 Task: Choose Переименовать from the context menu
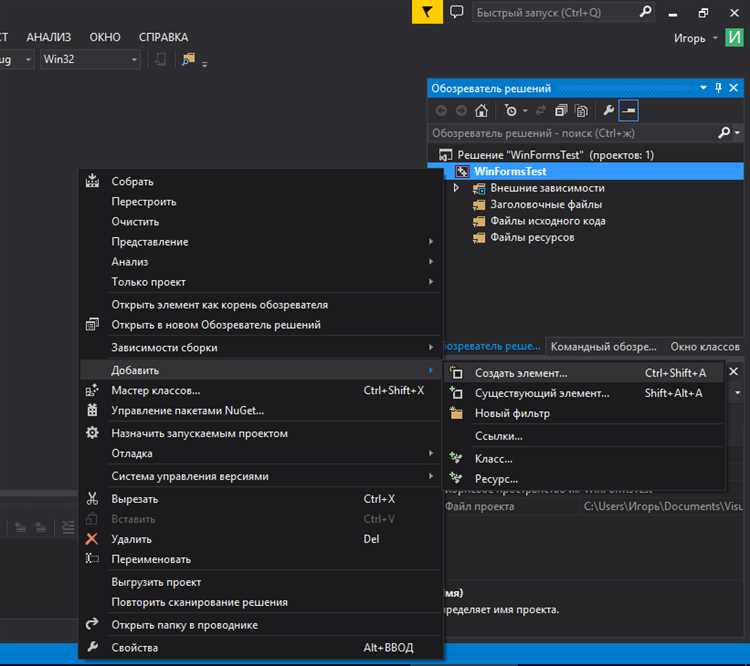[261, 559]
